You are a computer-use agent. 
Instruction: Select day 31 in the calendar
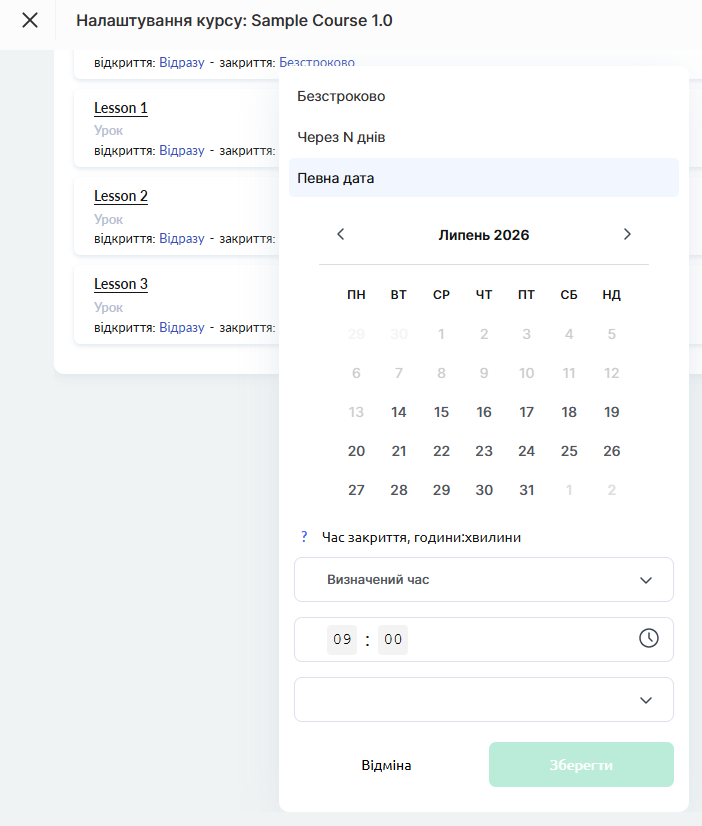point(527,490)
